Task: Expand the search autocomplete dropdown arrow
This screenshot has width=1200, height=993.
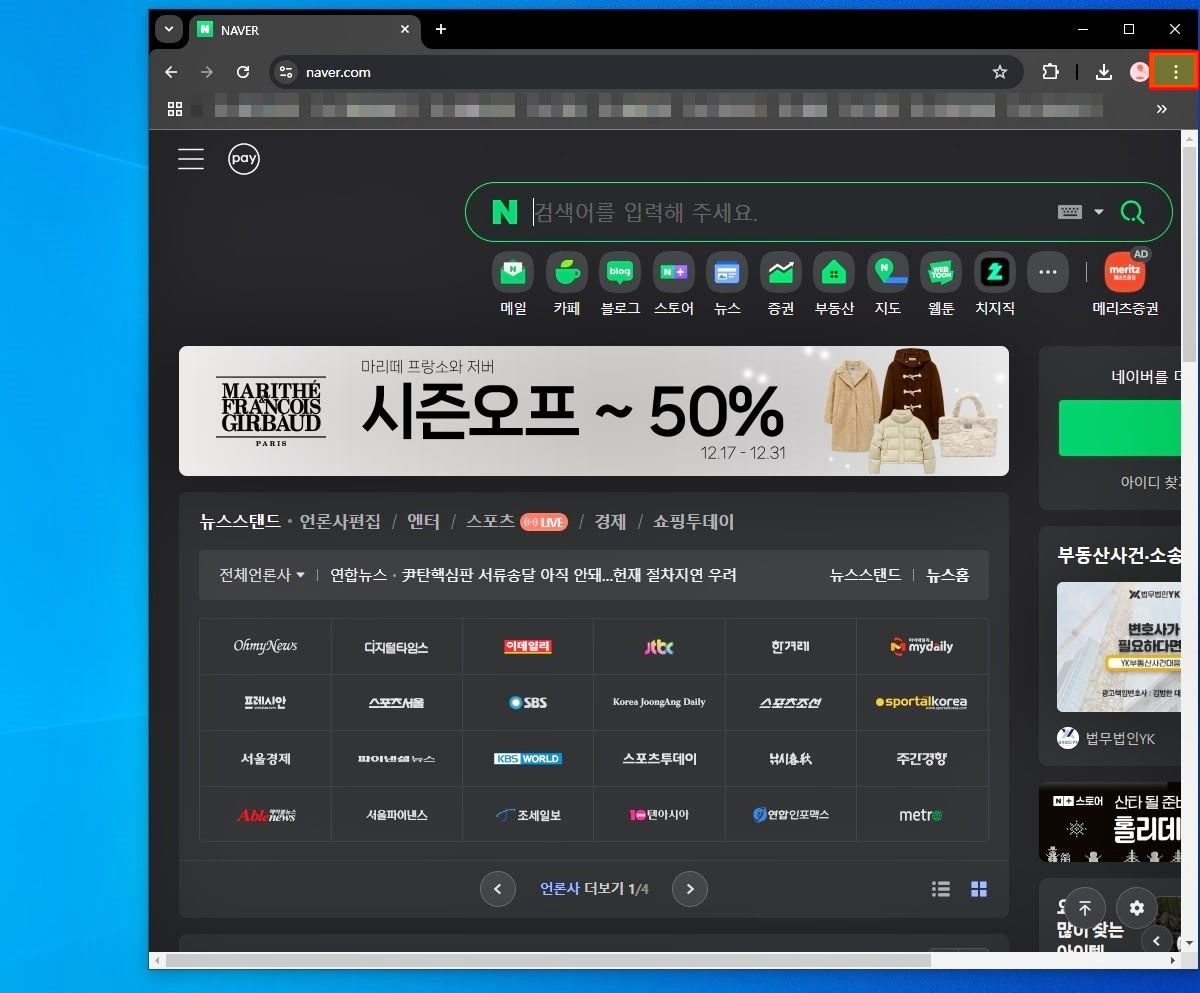Action: point(1099,212)
